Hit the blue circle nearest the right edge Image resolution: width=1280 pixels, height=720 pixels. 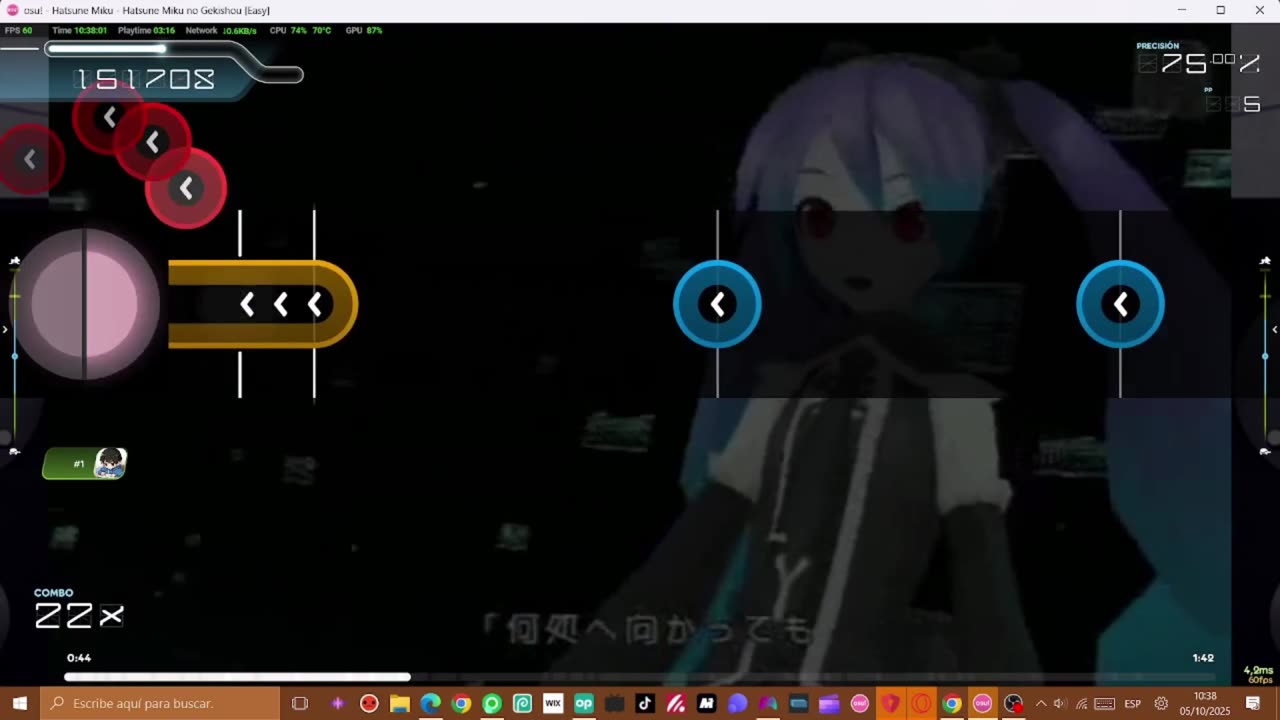pyautogui.click(x=1120, y=304)
